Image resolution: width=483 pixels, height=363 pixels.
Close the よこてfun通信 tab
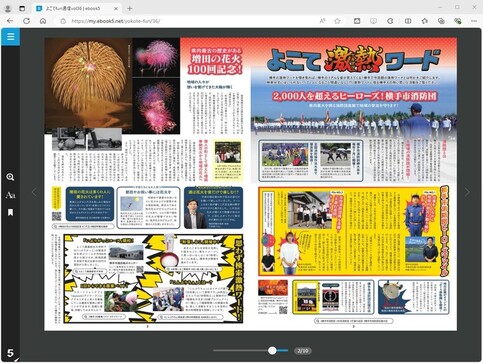[x=116, y=8]
